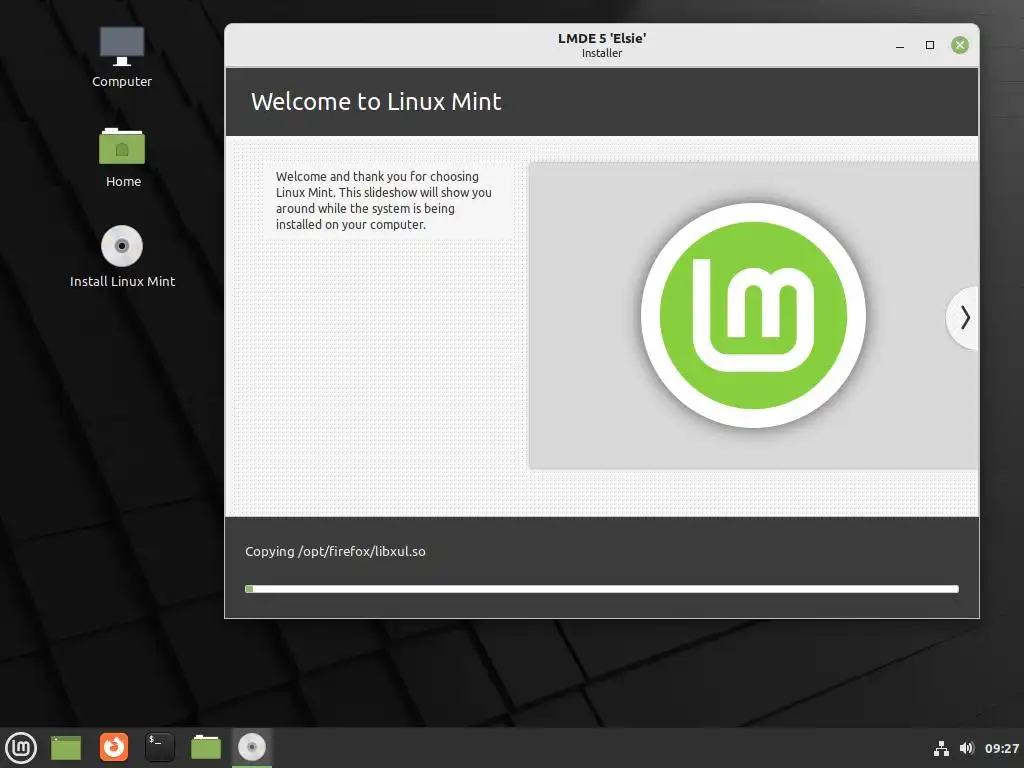Click the Show Desktop taskbar icon

pos(66,748)
